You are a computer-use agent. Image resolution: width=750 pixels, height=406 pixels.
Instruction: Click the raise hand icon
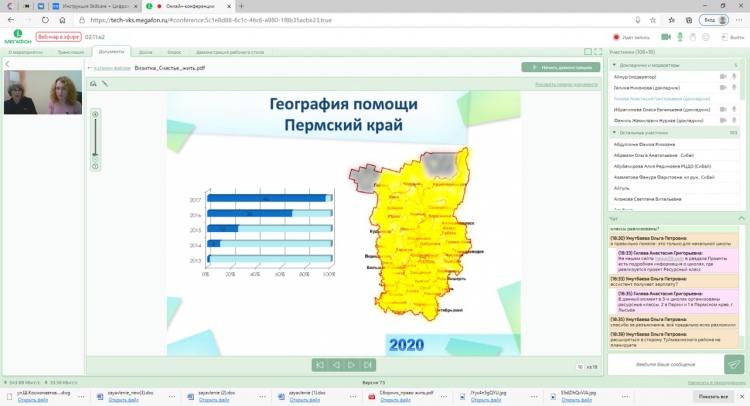click(x=695, y=37)
